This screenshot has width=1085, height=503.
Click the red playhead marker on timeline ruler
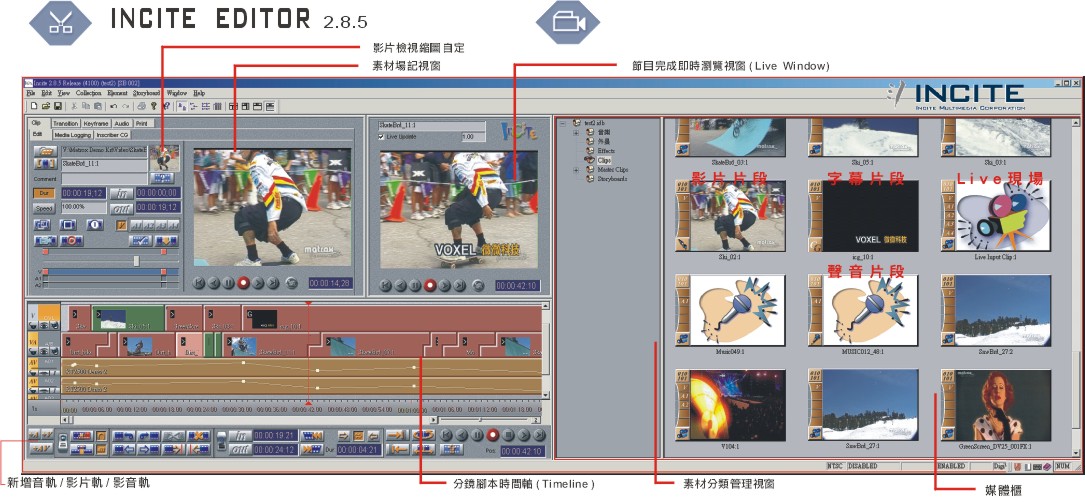309,403
